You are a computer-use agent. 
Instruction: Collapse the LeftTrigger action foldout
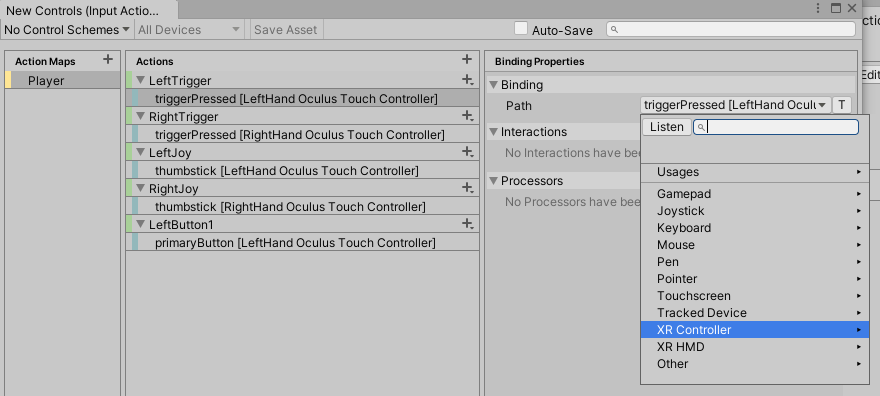(140, 80)
